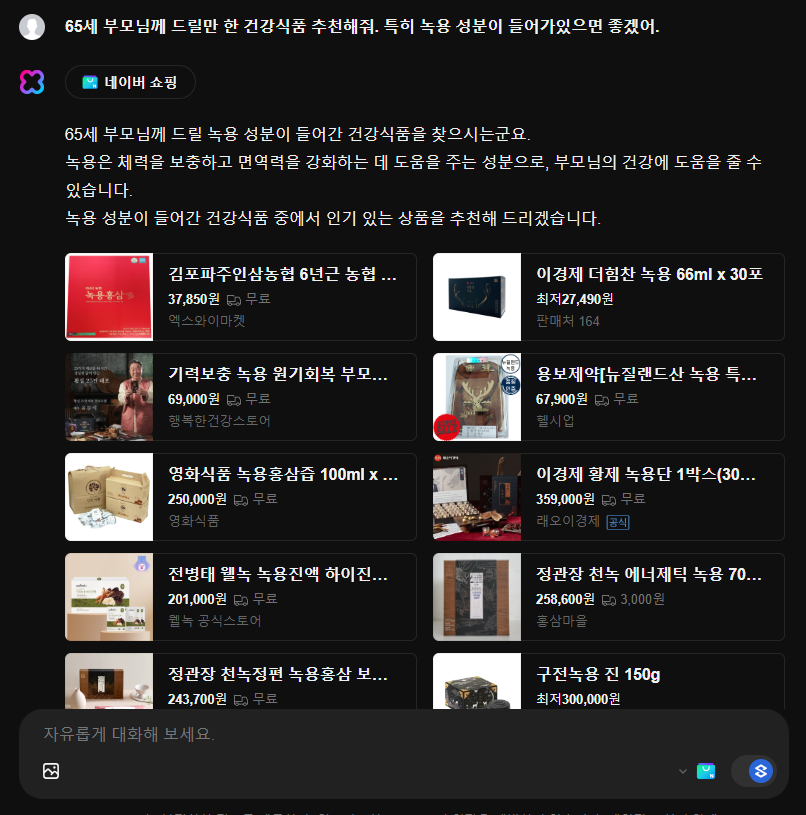The image size is (806, 815).
Task: Open the 웰녹 product box thumbnail
Action: [109, 597]
